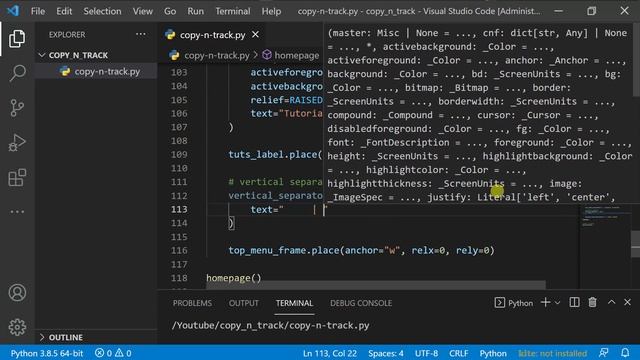Open notifications bell icon
The width and height of the screenshot is (640, 360).
(625, 353)
